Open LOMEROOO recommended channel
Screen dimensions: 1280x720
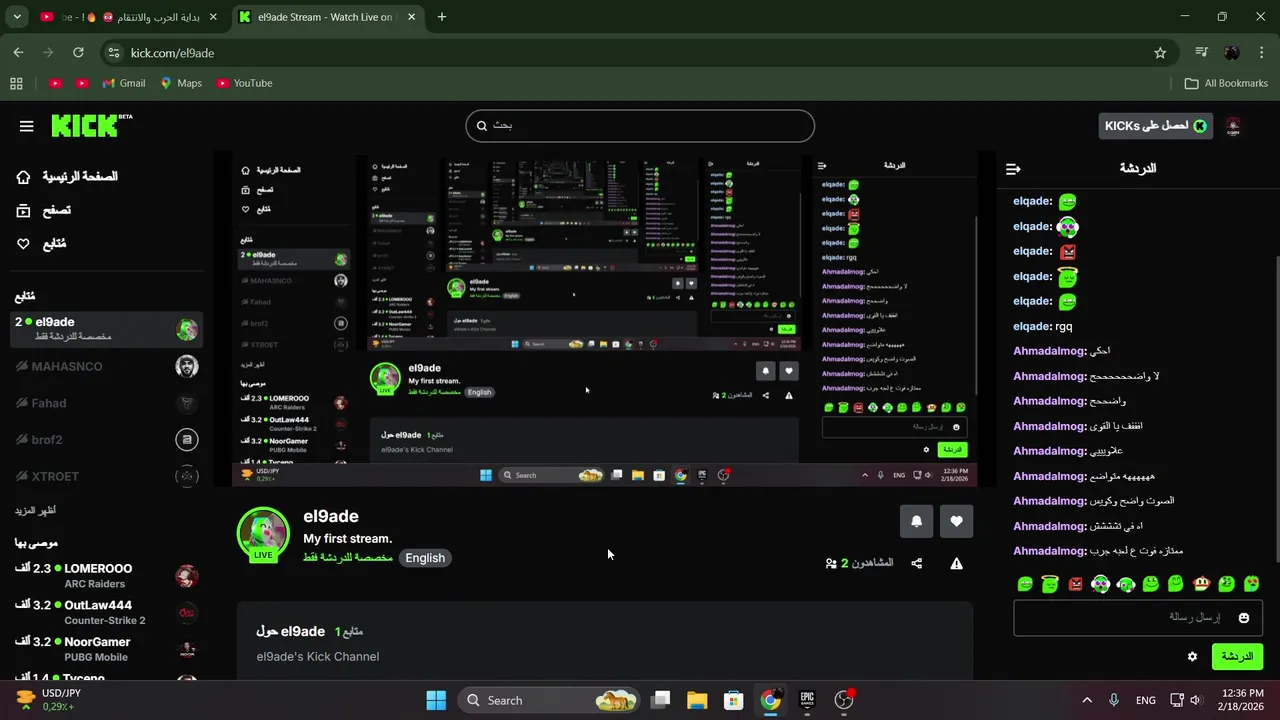tap(106, 576)
